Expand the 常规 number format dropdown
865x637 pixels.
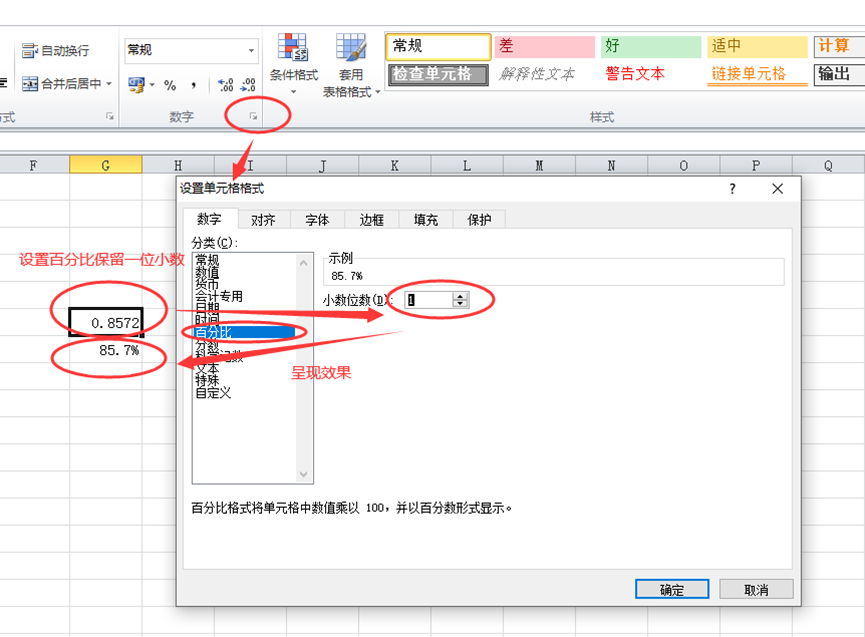coord(251,50)
